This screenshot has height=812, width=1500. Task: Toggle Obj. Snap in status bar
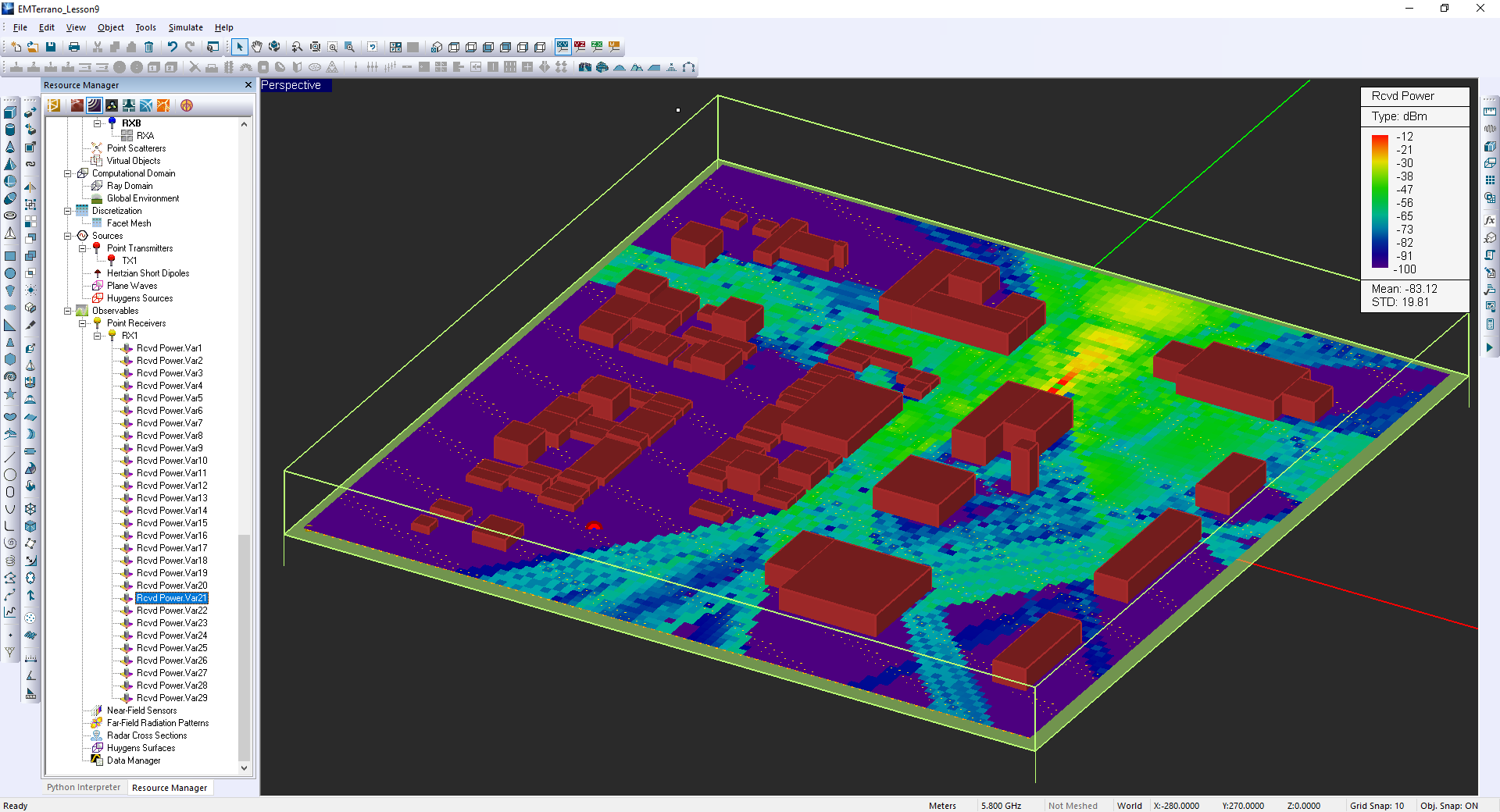pyautogui.click(x=1448, y=806)
